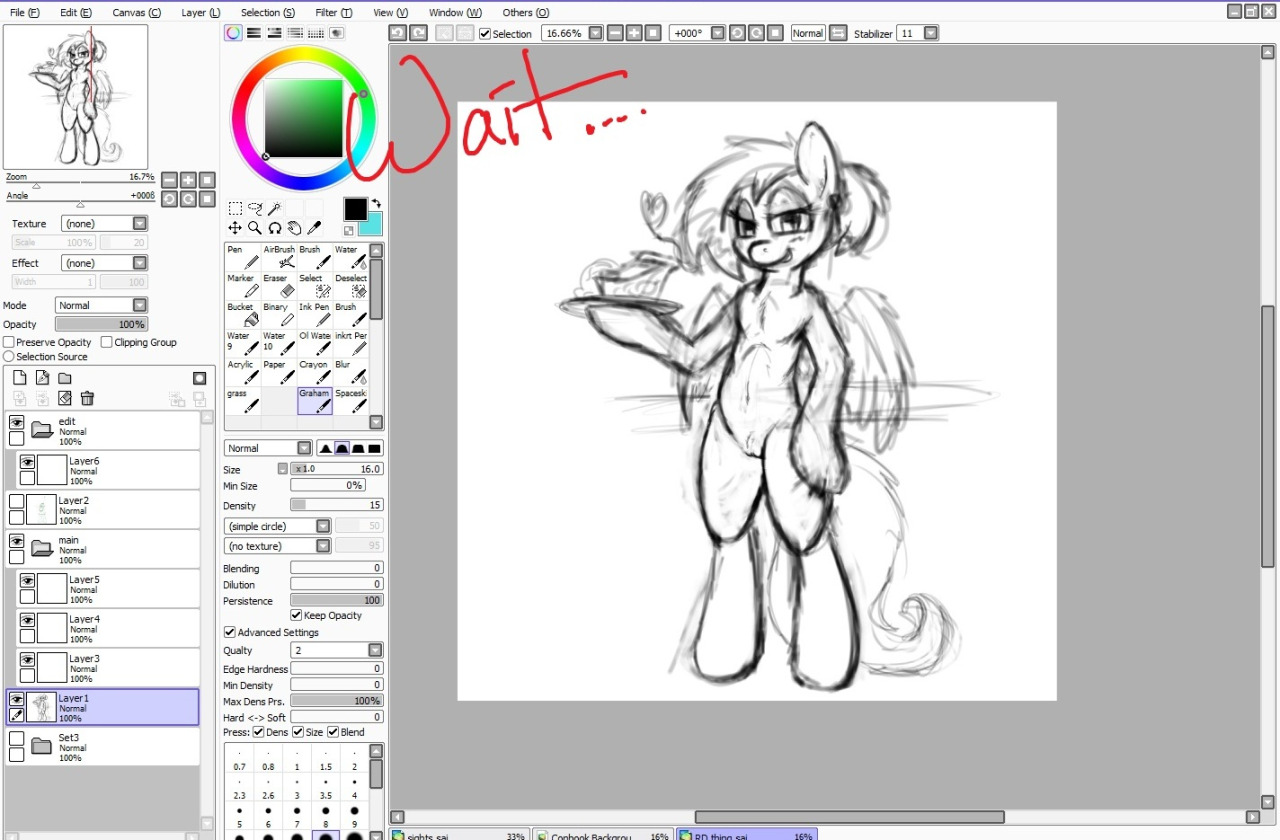The width and height of the screenshot is (1280, 840).
Task: Enable Clipping Group checkbox
Action: click(107, 342)
